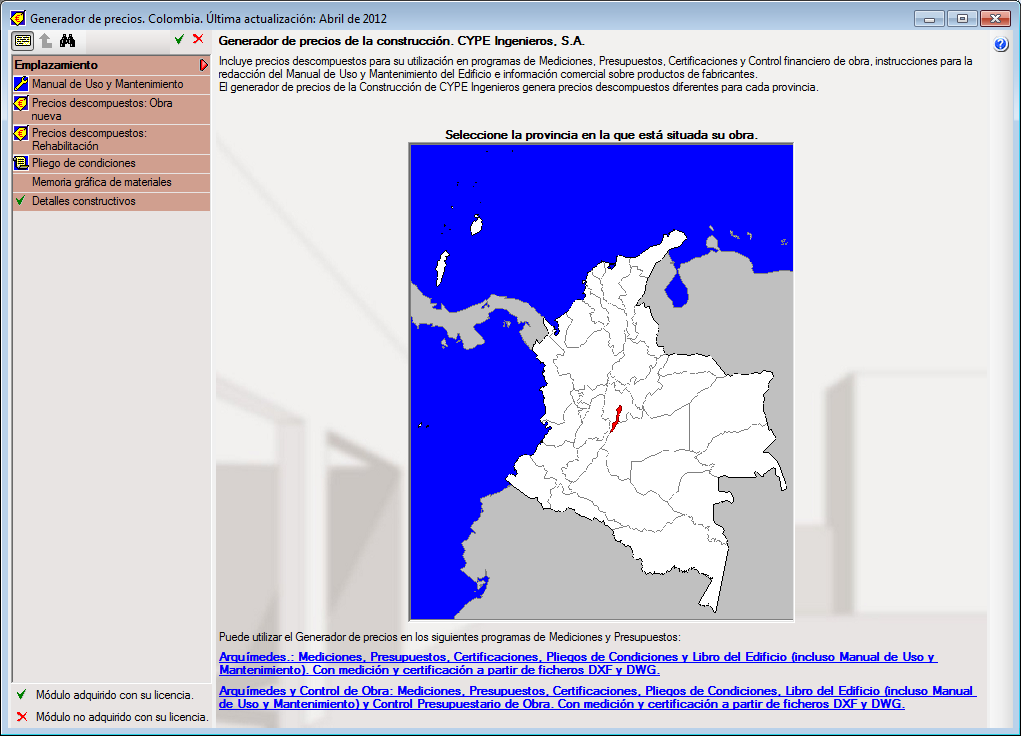Click the application icon in the title bar

[x=18, y=18]
